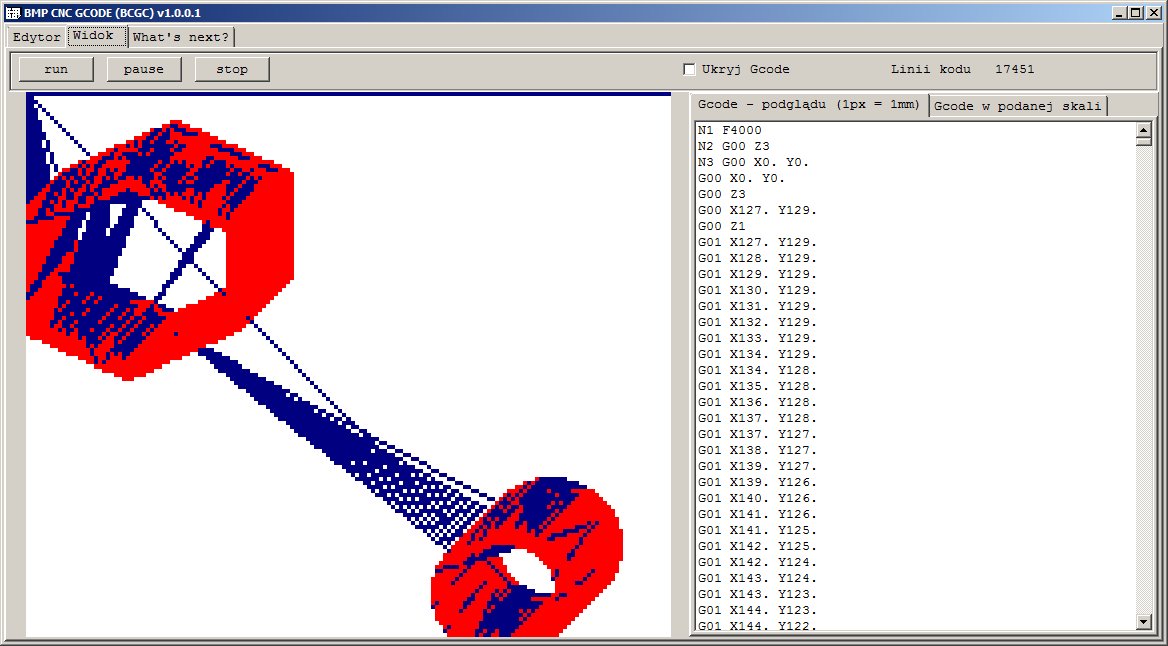Select the line G01 X139. Y127.

point(758,466)
